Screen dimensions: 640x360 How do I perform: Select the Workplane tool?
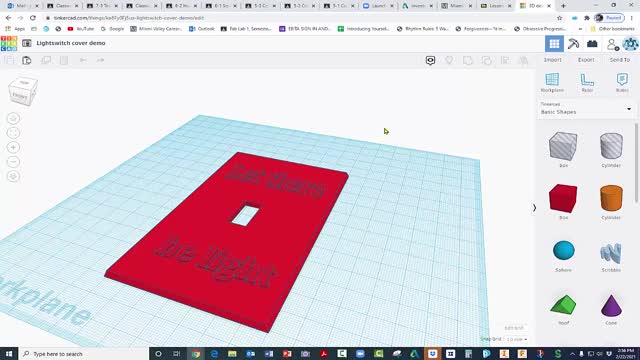pyautogui.click(x=552, y=82)
